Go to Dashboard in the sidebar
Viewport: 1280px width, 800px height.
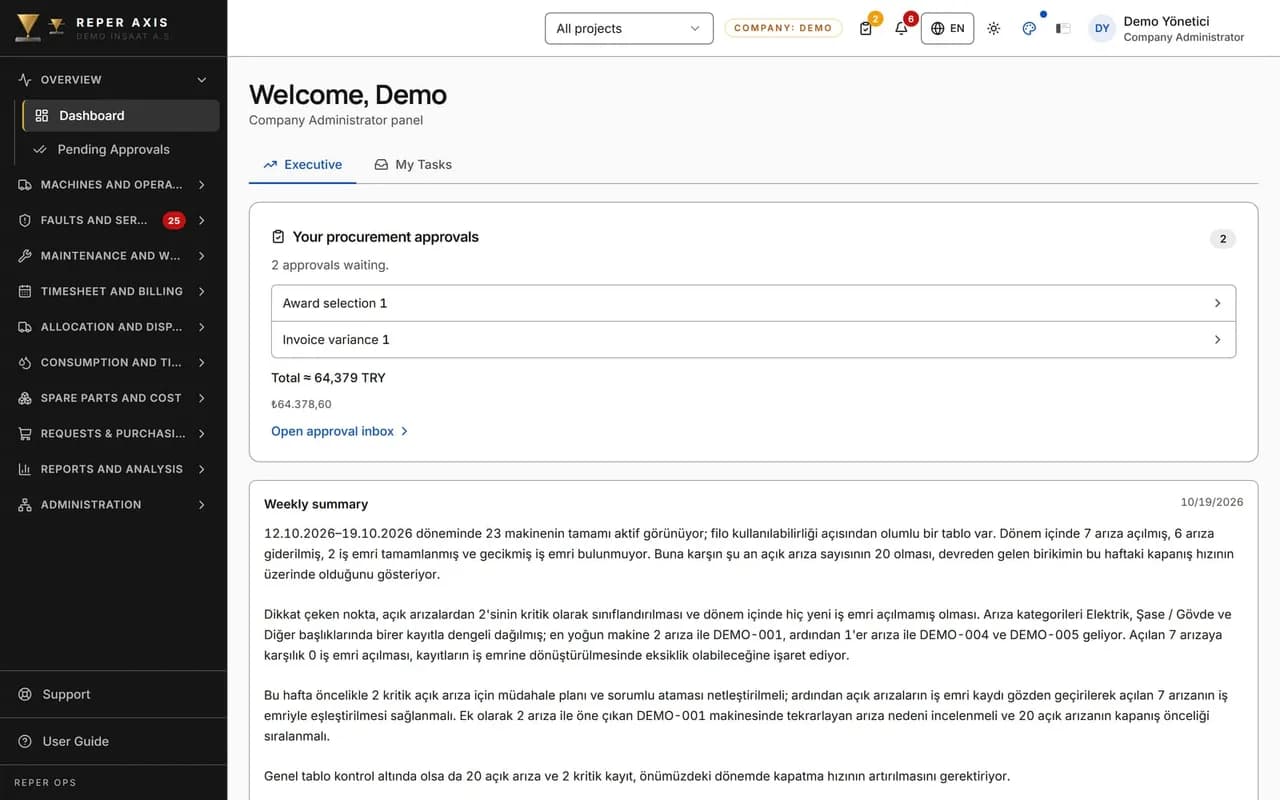121,115
